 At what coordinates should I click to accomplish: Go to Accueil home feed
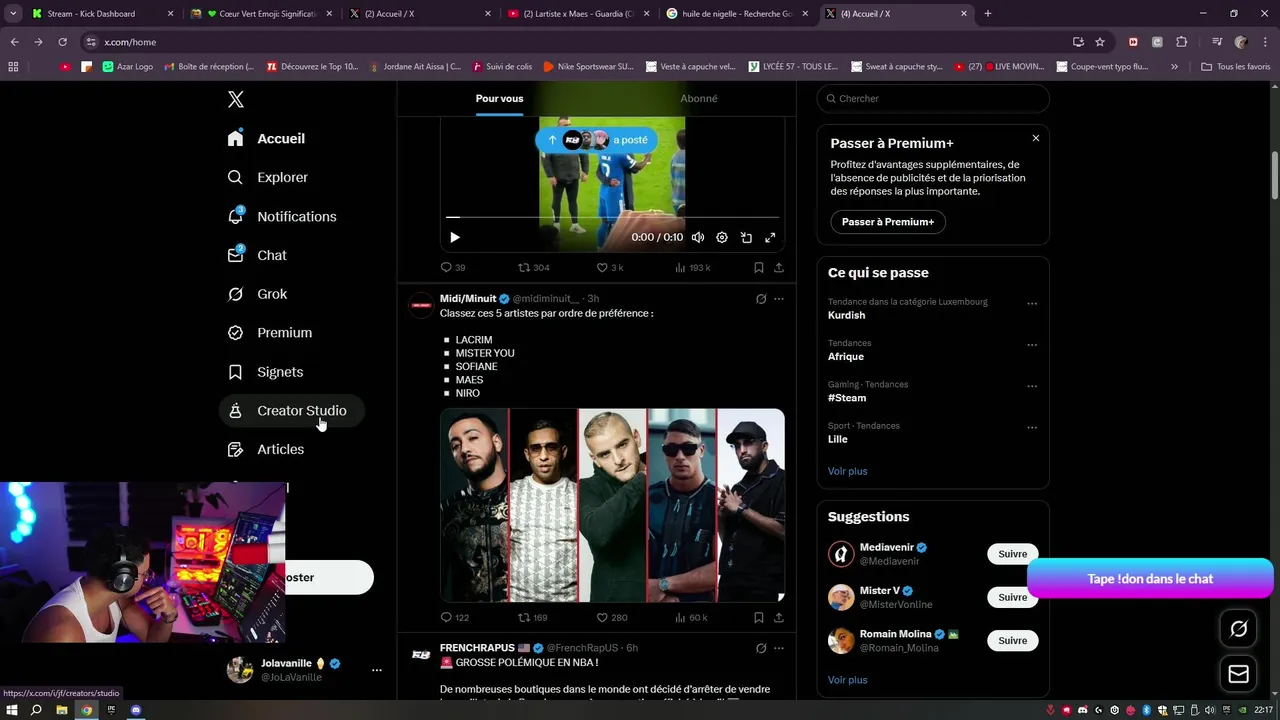pos(266,138)
